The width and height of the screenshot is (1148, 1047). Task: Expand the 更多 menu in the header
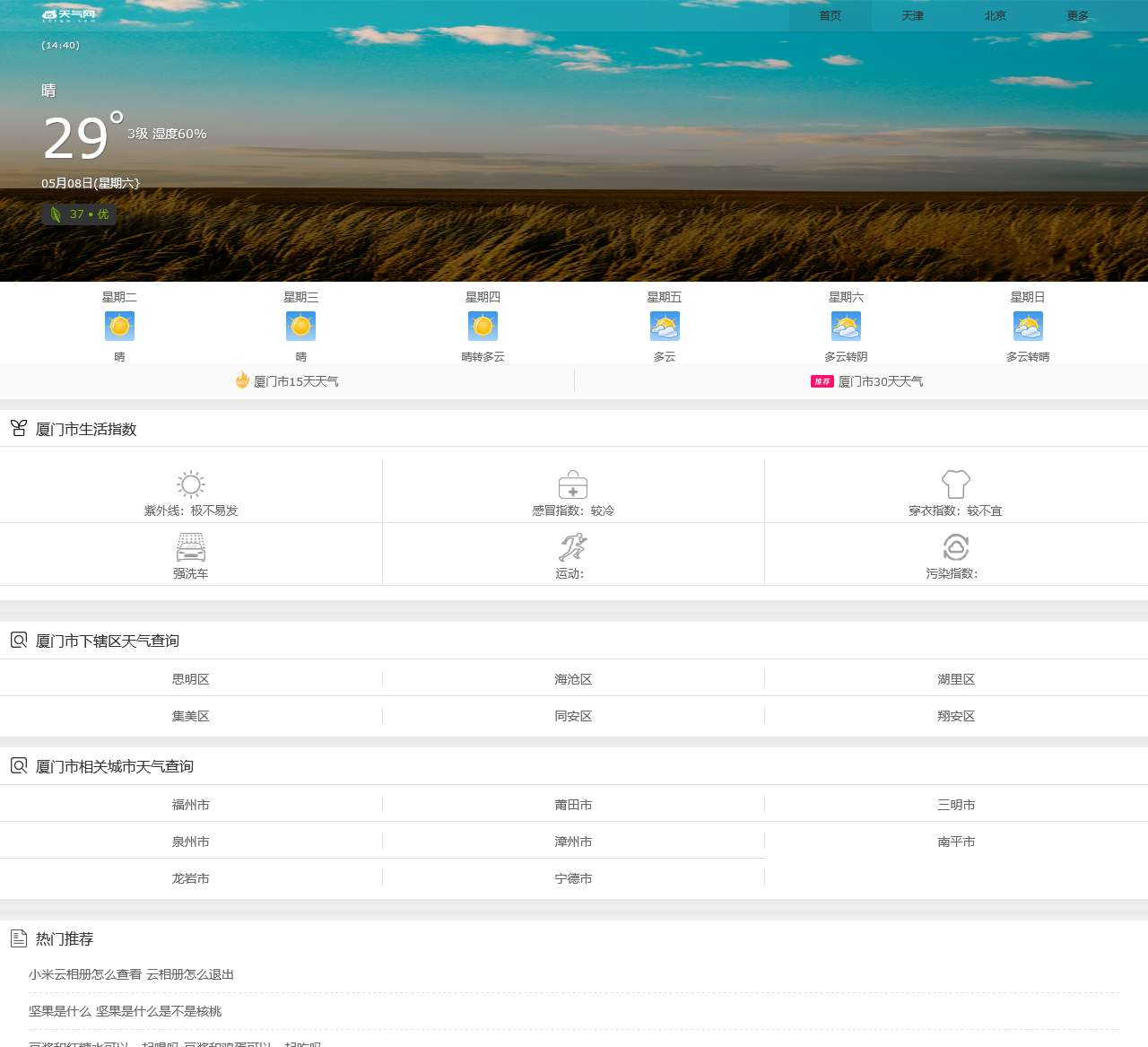pyautogui.click(x=1078, y=16)
